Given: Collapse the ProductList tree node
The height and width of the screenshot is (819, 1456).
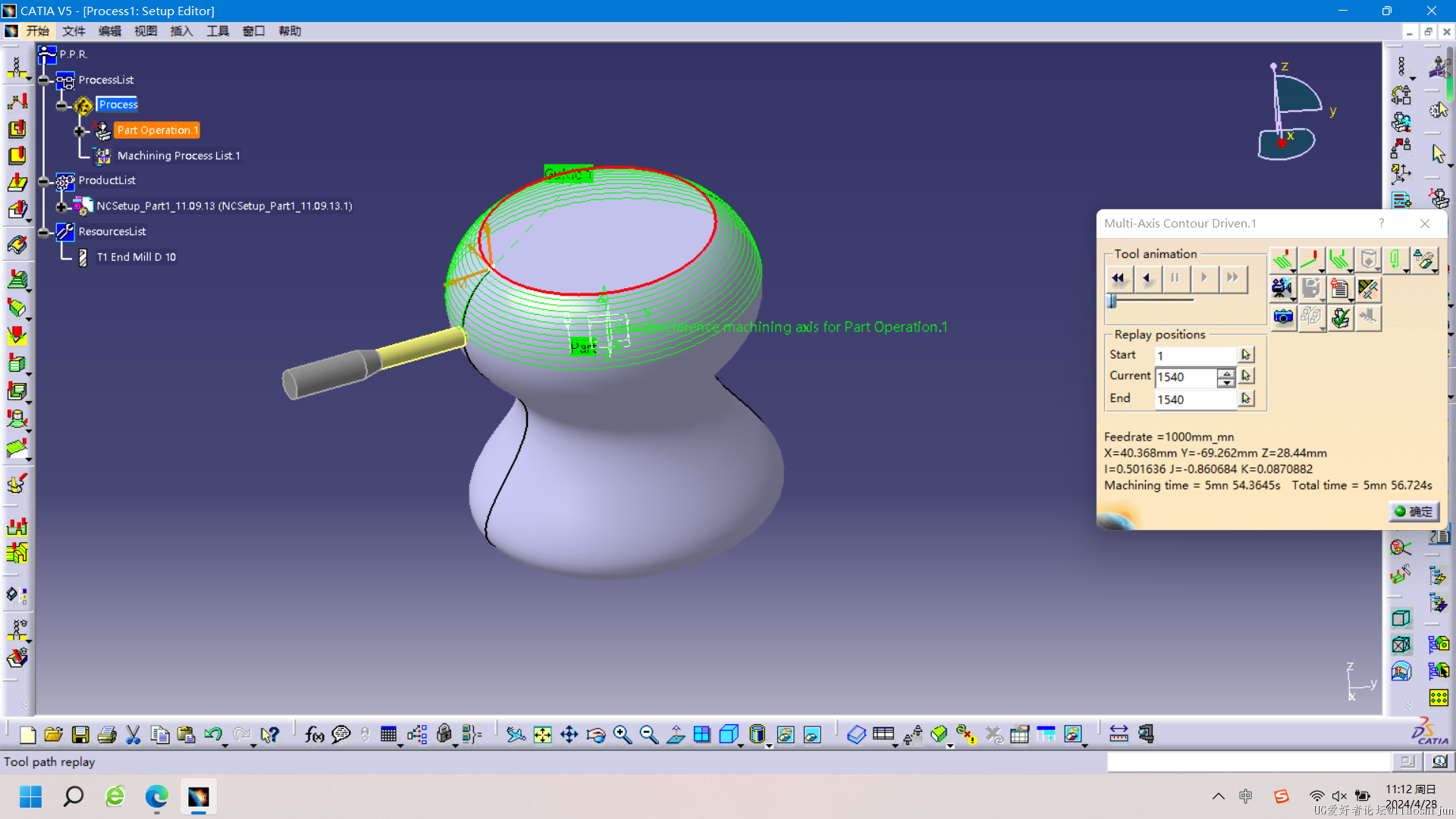Looking at the screenshot, I should (44, 180).
